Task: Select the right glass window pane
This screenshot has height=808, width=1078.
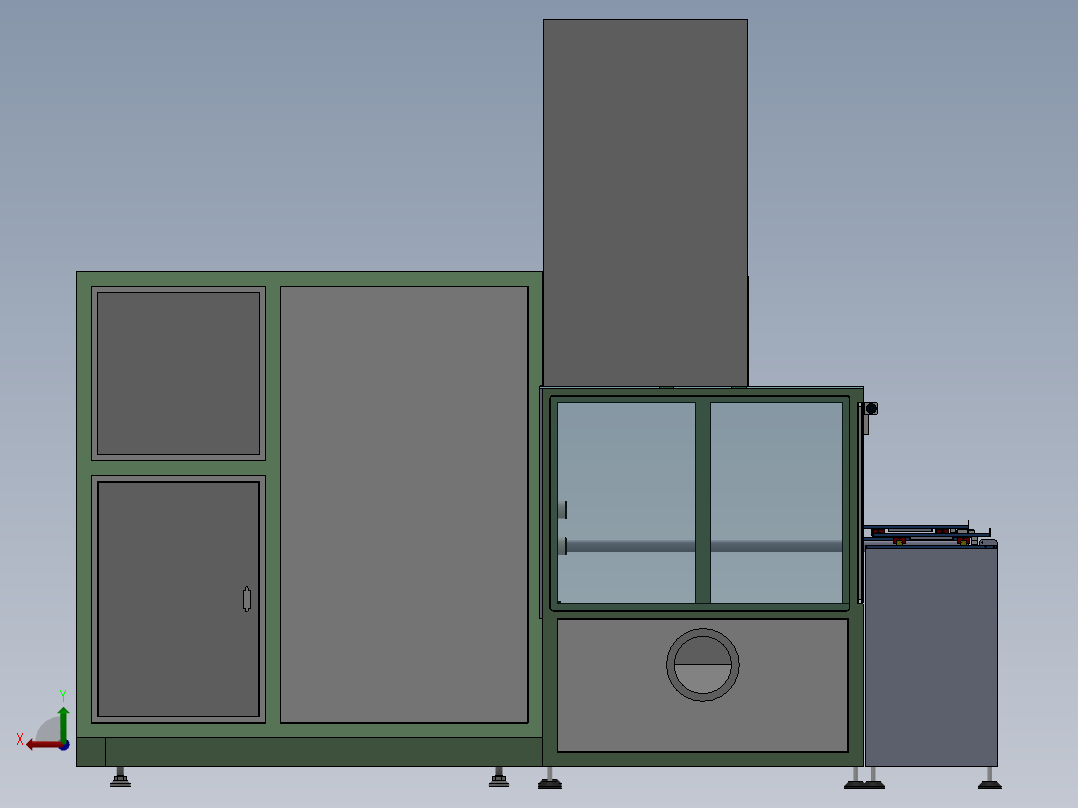Action: tap(776, 503)
